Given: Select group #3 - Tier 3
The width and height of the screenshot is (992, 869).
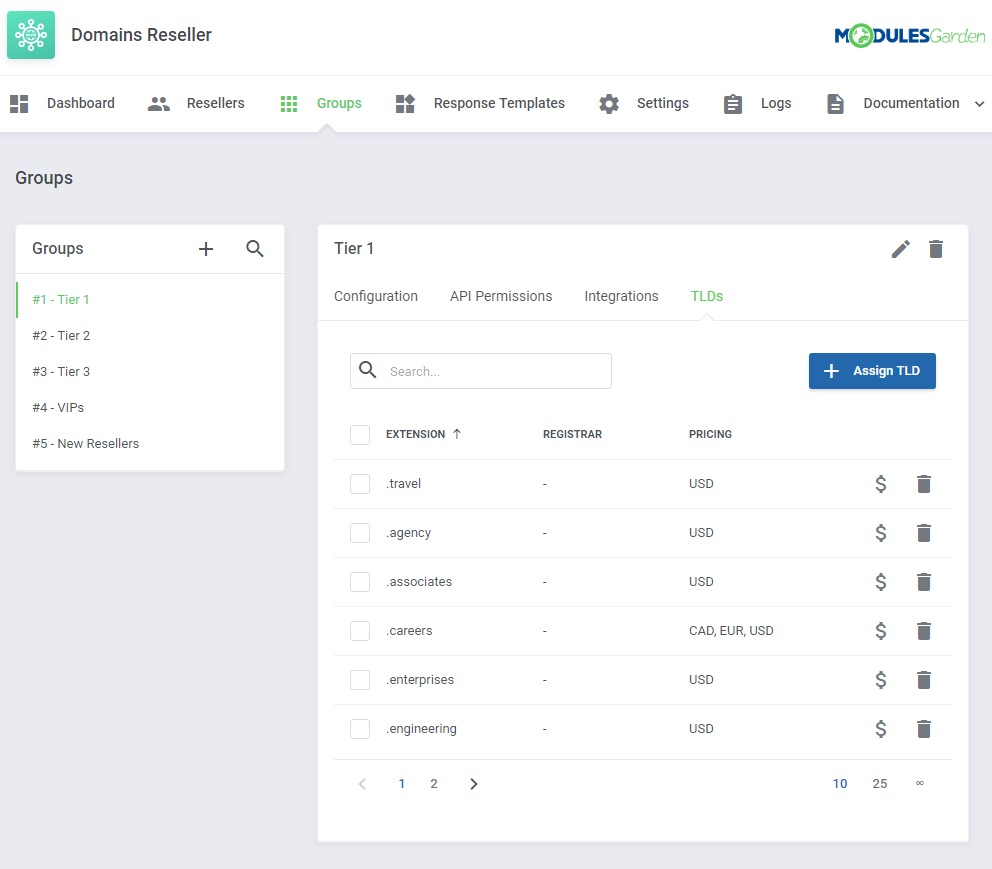Looking at the screenshot, I should (150, 372).
